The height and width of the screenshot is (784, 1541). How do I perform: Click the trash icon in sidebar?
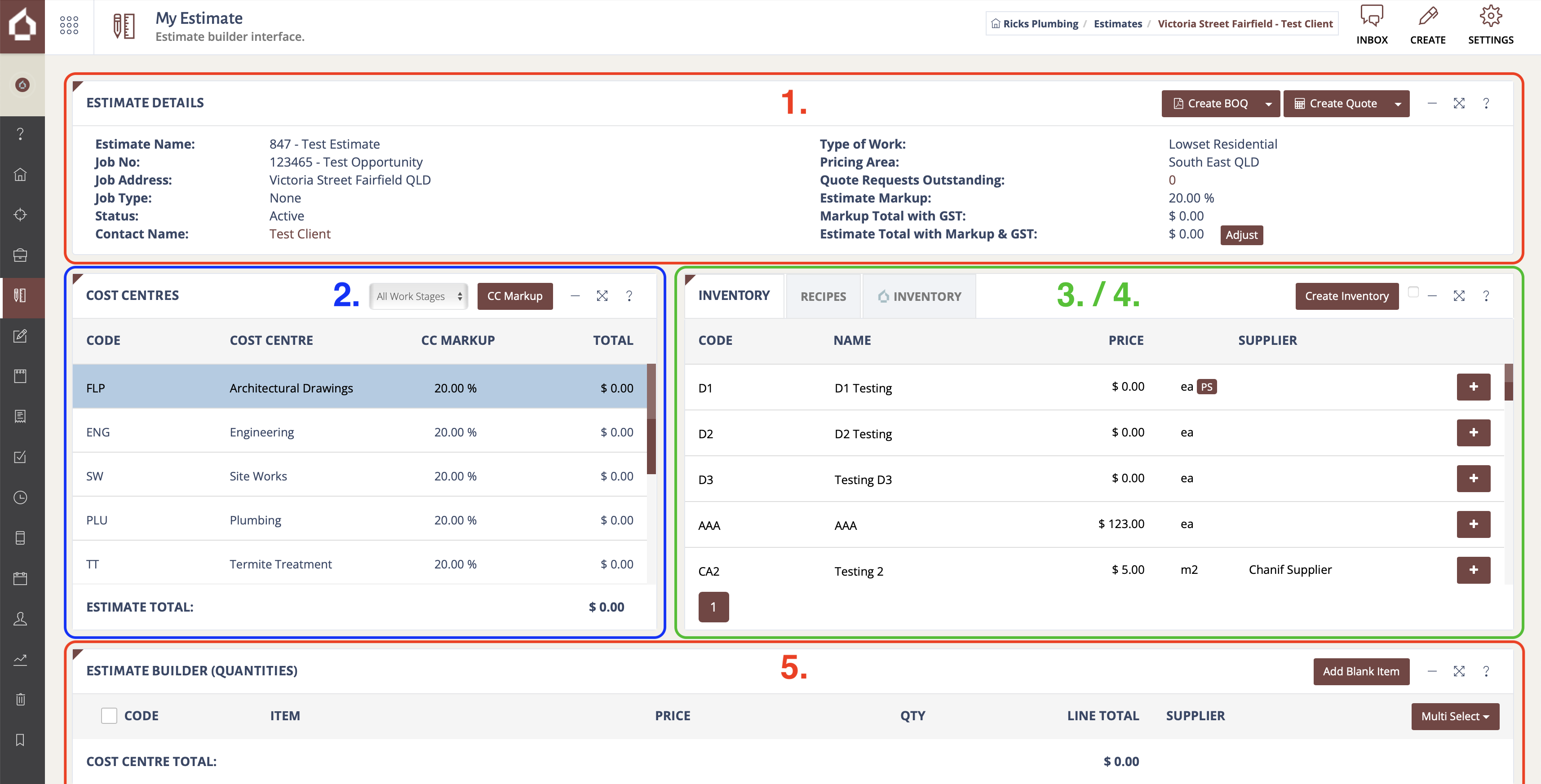(x=20, y=699)
